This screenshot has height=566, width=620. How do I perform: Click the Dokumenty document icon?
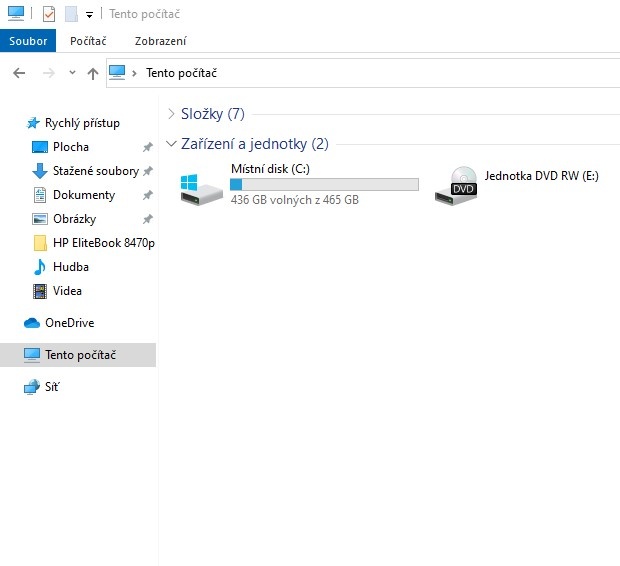(40, 195)
